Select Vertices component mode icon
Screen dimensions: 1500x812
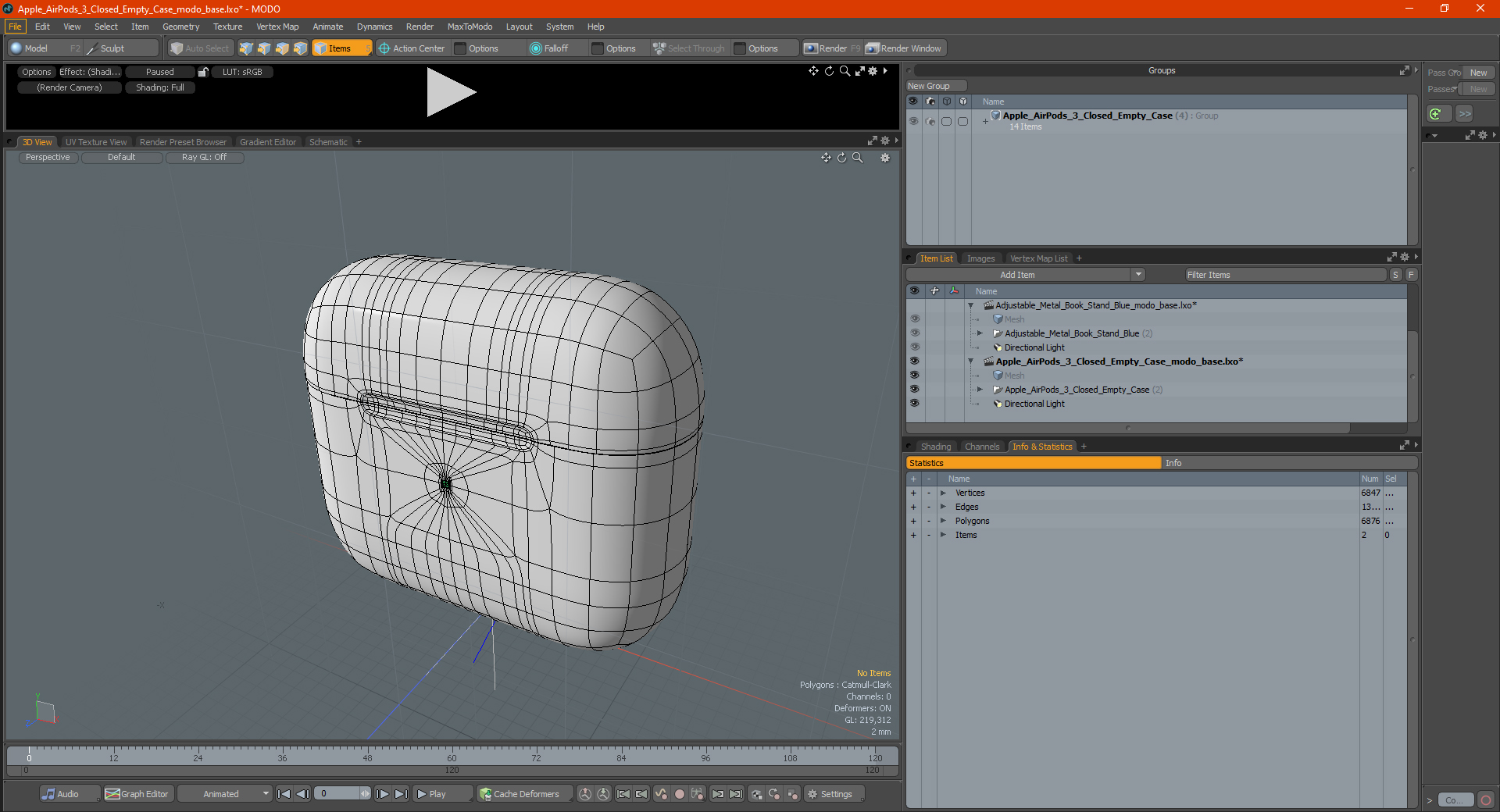pos(246,48)
